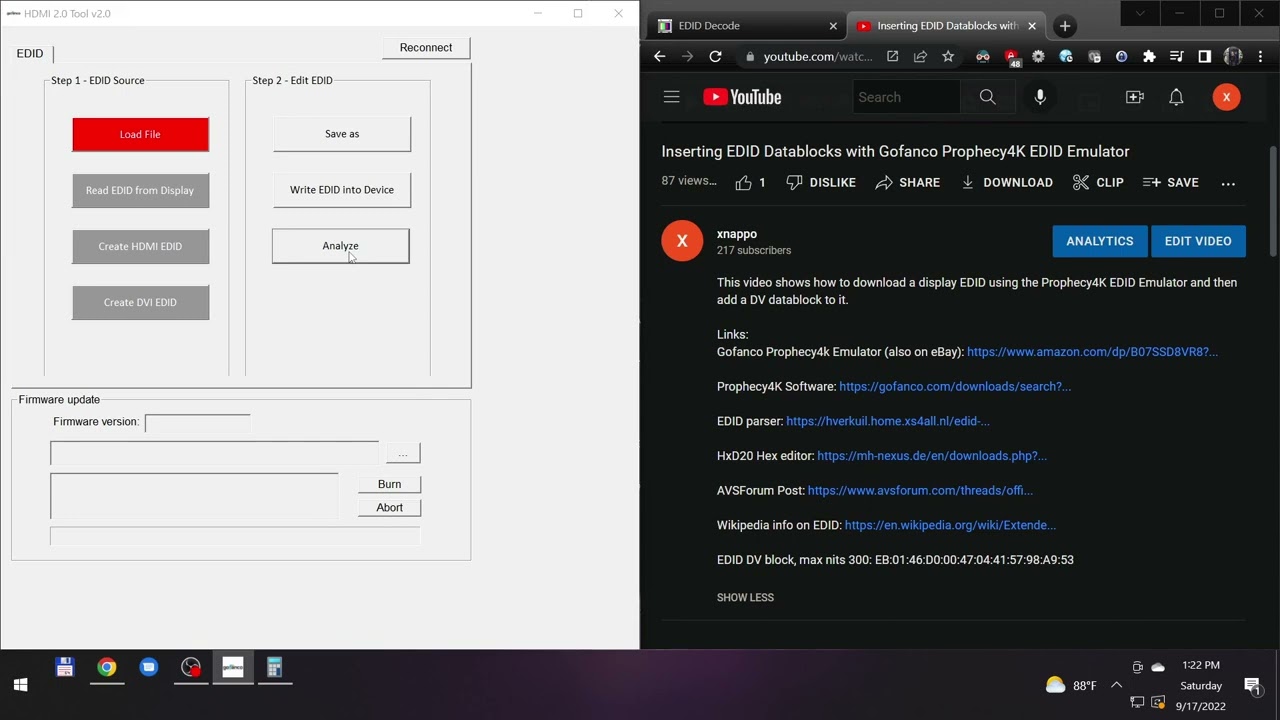This screenshot has width=1280, height=720.
Task: Click the YouTube search field
Action: [x=906, y=97]
